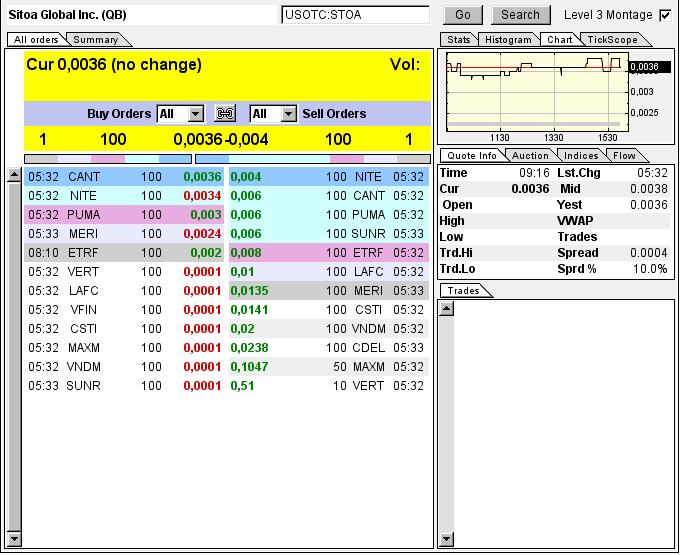The width and height of the screenshot is (680, 555).
Task: Click the 0,0036 chart price label
Action: pos(649,67)
